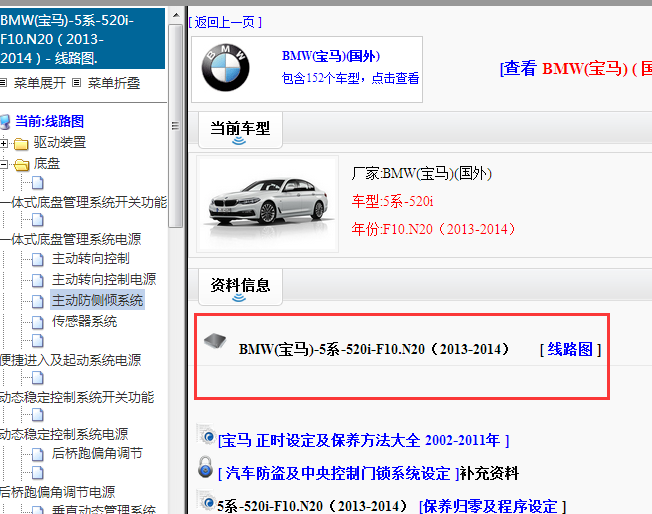Click the panel splitter grip handle

(x=175, y=126)
